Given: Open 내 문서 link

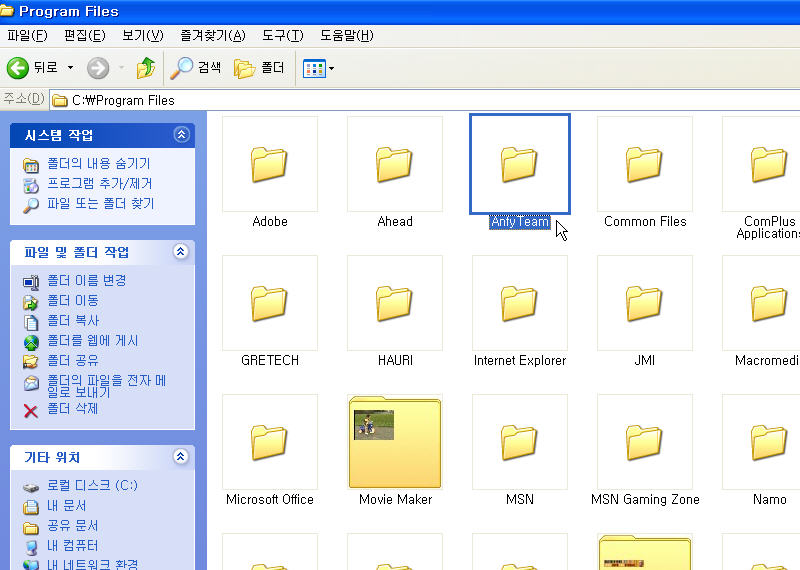Looking at the screenshot, I should click(67, 506).
